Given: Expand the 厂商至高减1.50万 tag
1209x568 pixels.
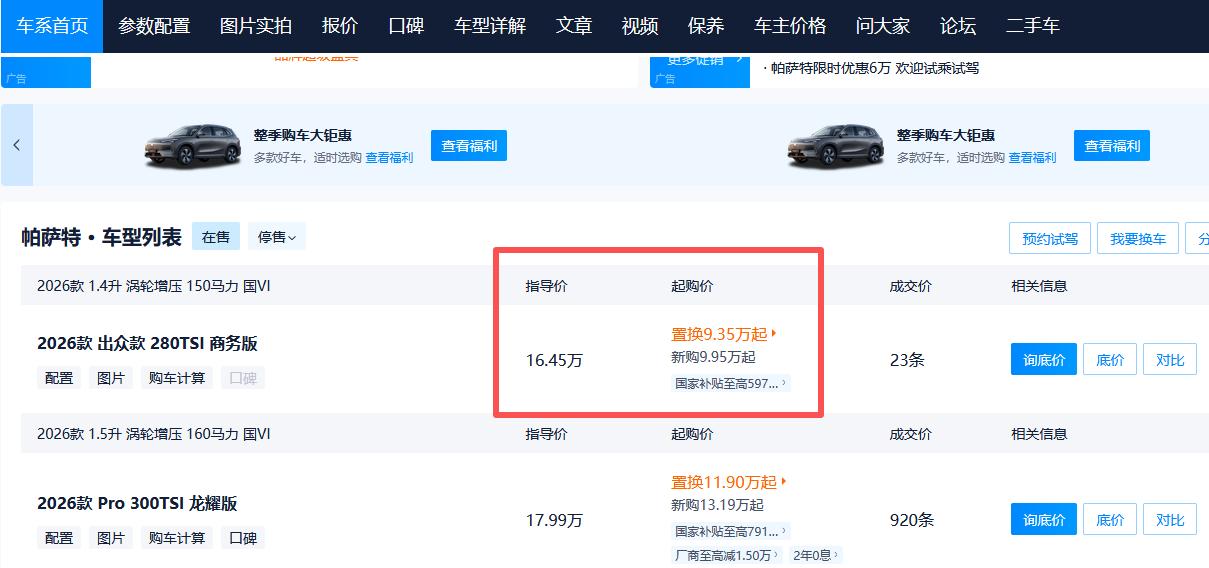Looking at the screenshot, I should point(727,555).
